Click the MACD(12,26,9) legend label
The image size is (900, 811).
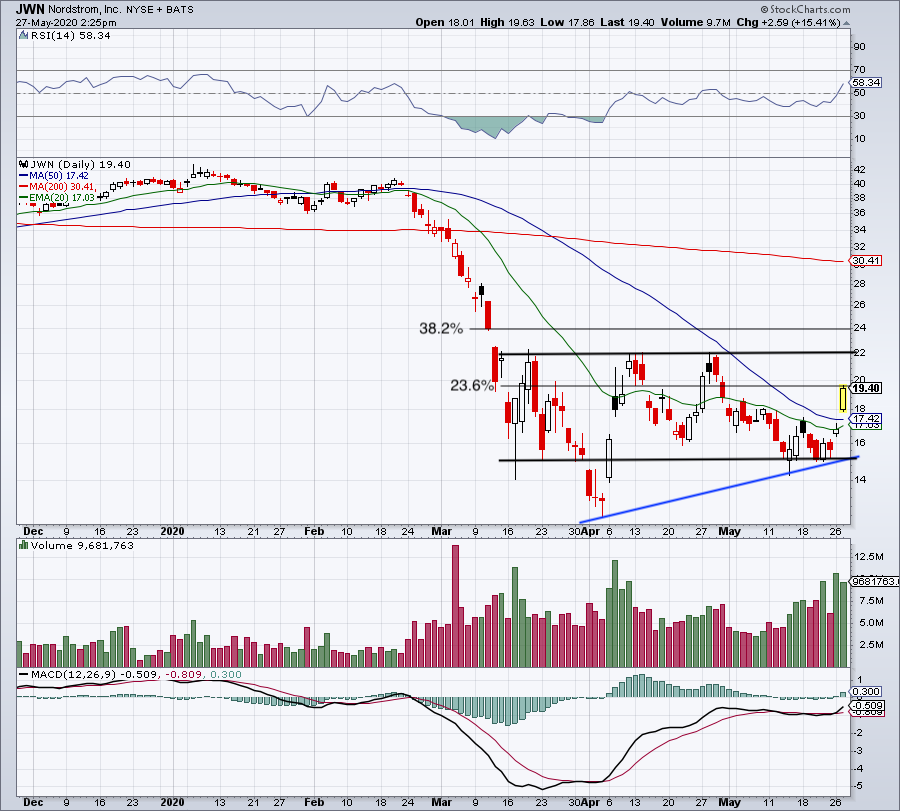pyautogui.click(x=72, y=674)
